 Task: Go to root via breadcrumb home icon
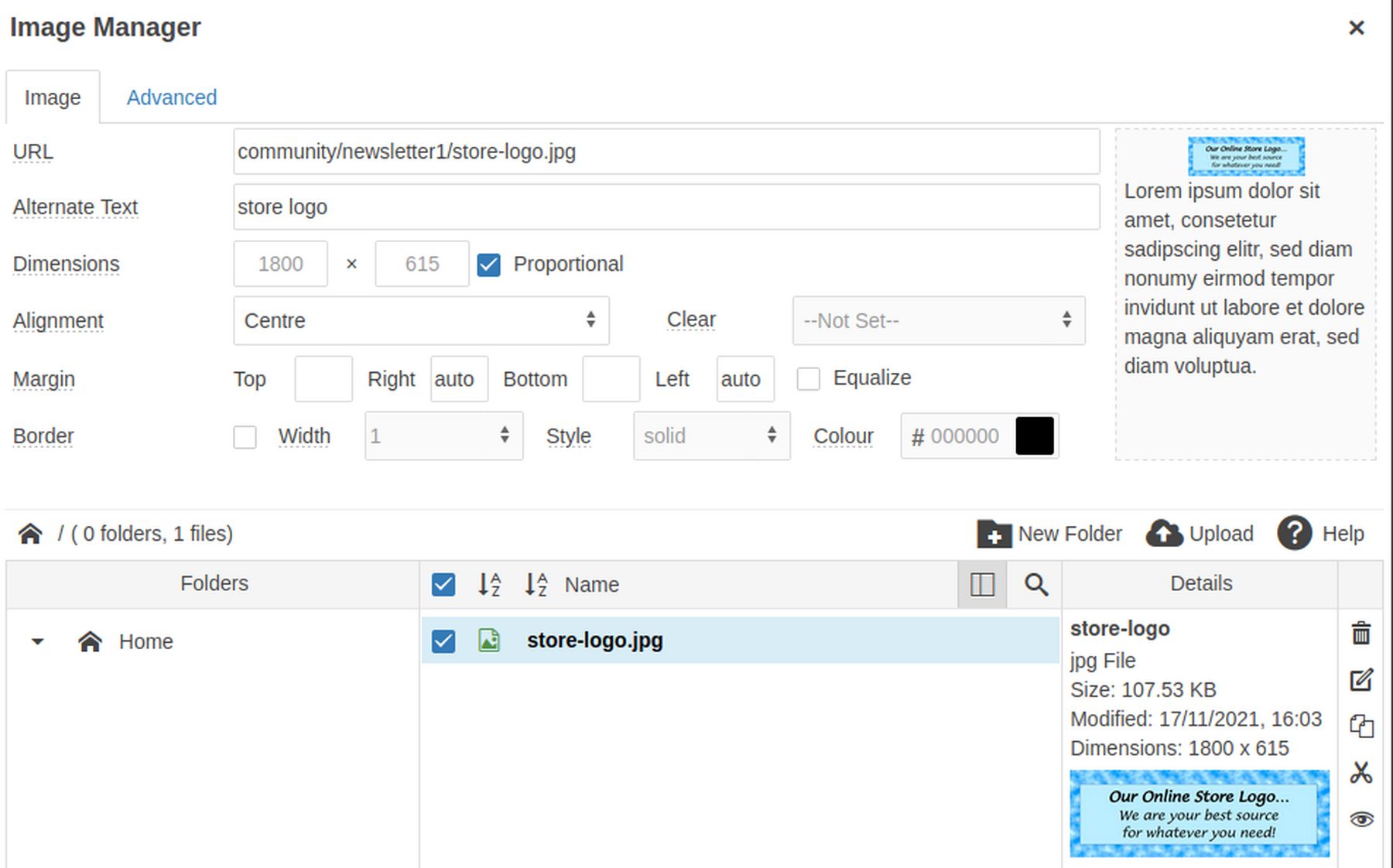pyautogui.click(x=30, y=534)
